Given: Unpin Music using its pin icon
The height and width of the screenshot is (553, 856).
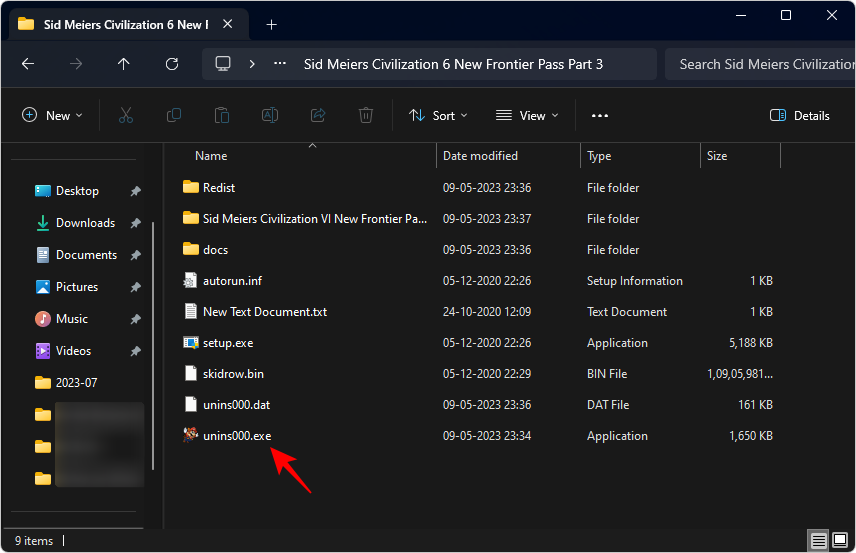Looking at the screenshot, I should click(135, 319).
